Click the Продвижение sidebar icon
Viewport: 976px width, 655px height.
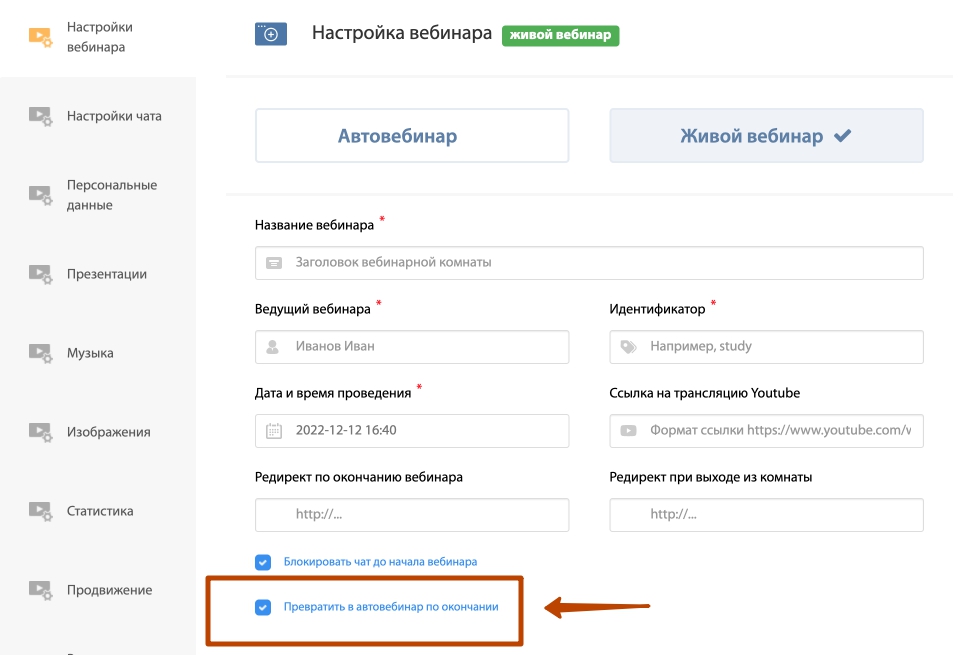click(40, 590)
